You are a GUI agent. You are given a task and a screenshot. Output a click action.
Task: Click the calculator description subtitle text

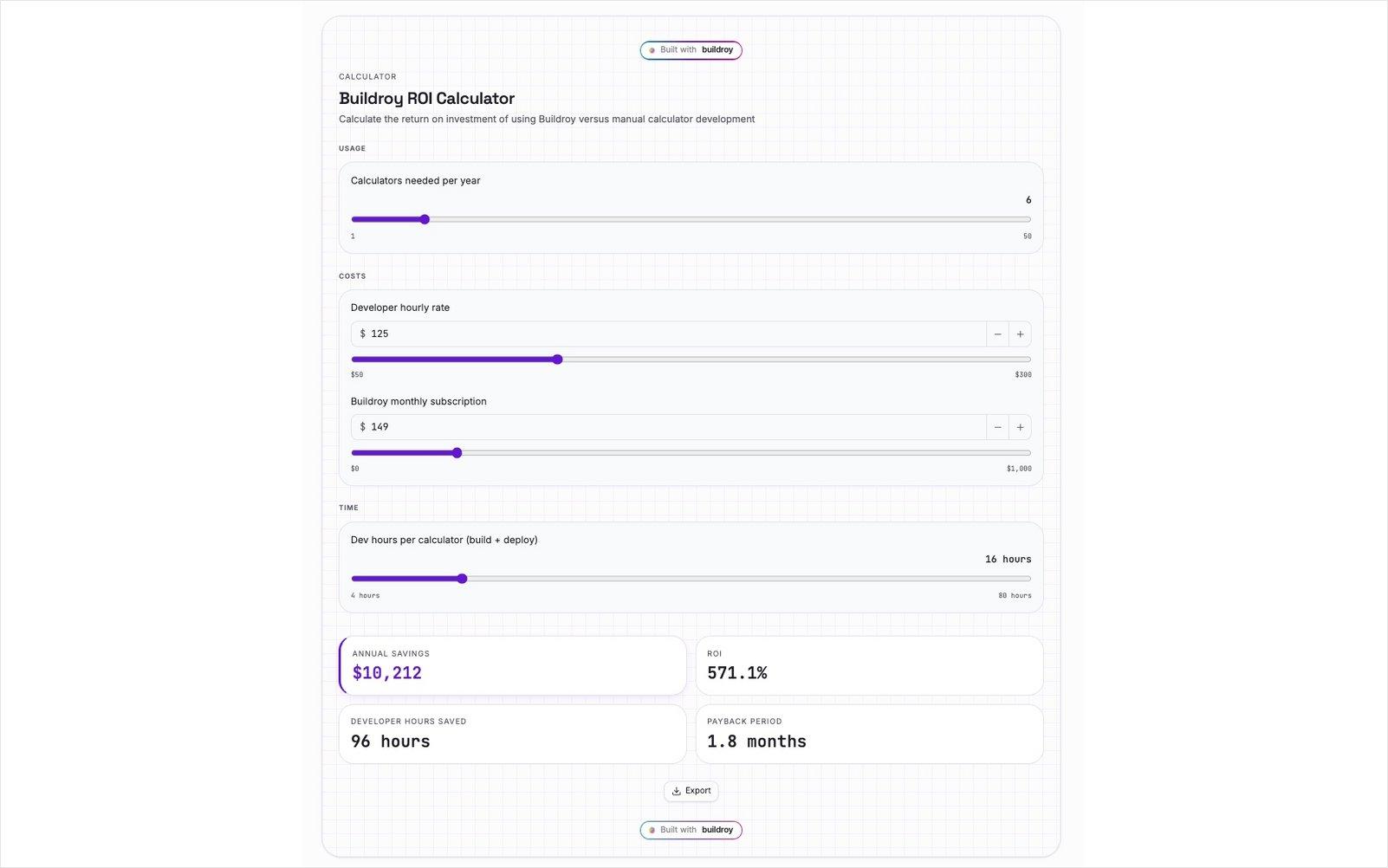(x=547, y=120)
